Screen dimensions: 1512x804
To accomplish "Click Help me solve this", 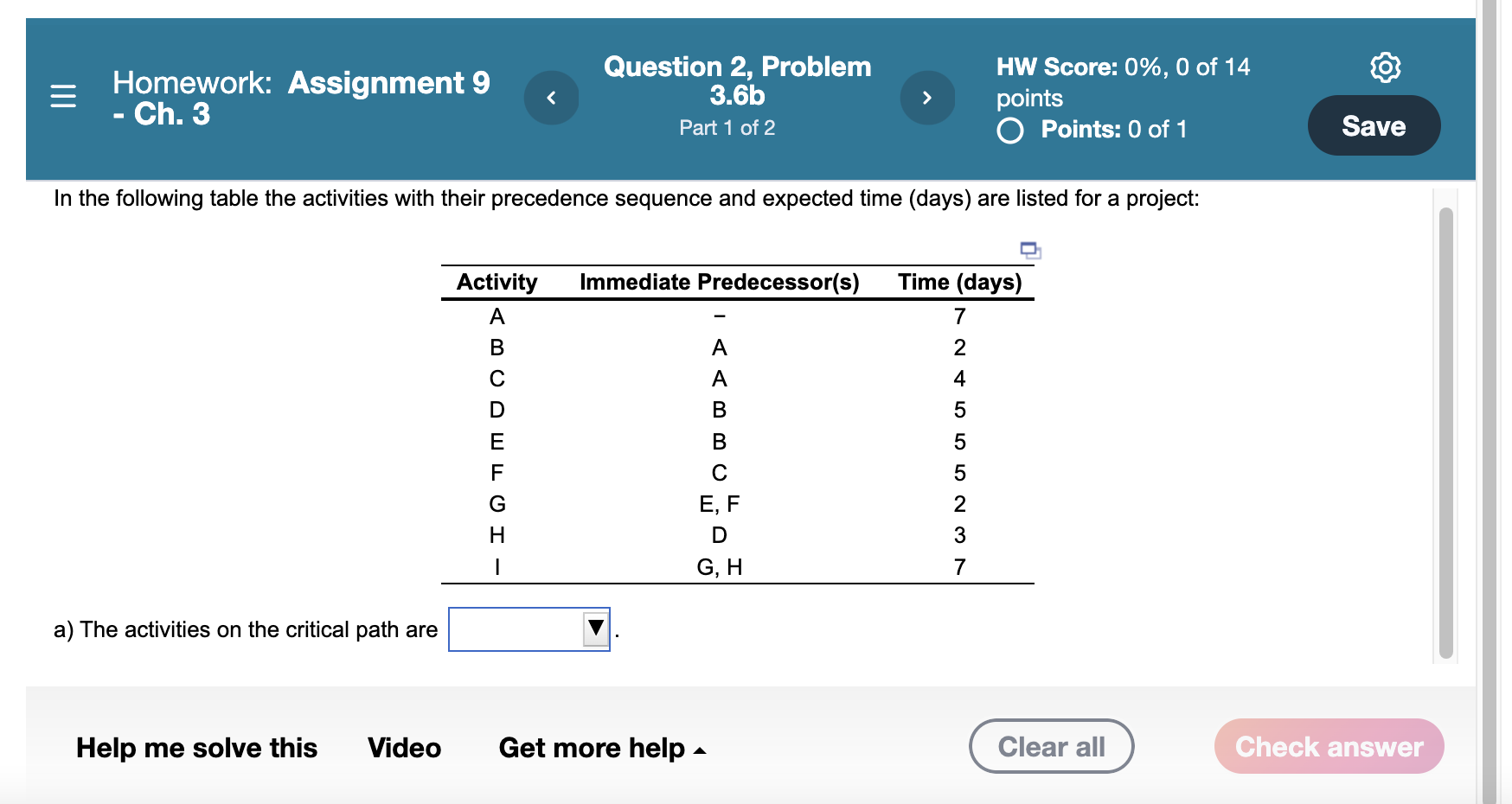I will coord(196,747).
